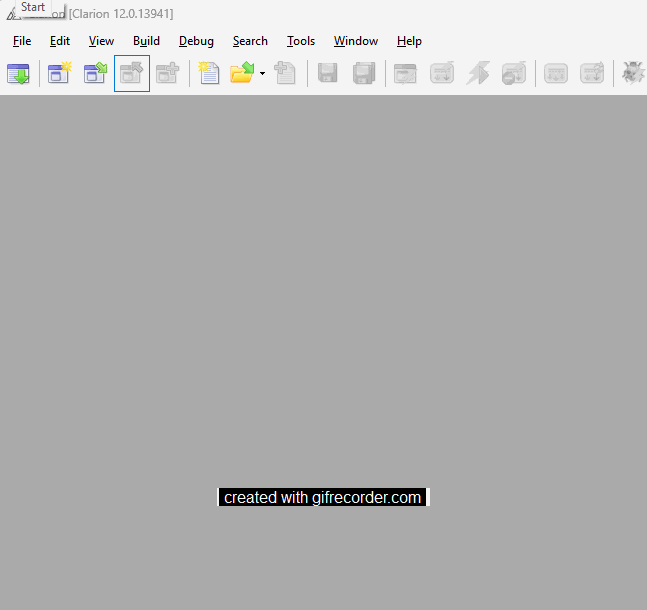The image size is (647, 610).
Task: Click the greyed bug debug icon
Action: coord(633,73)
